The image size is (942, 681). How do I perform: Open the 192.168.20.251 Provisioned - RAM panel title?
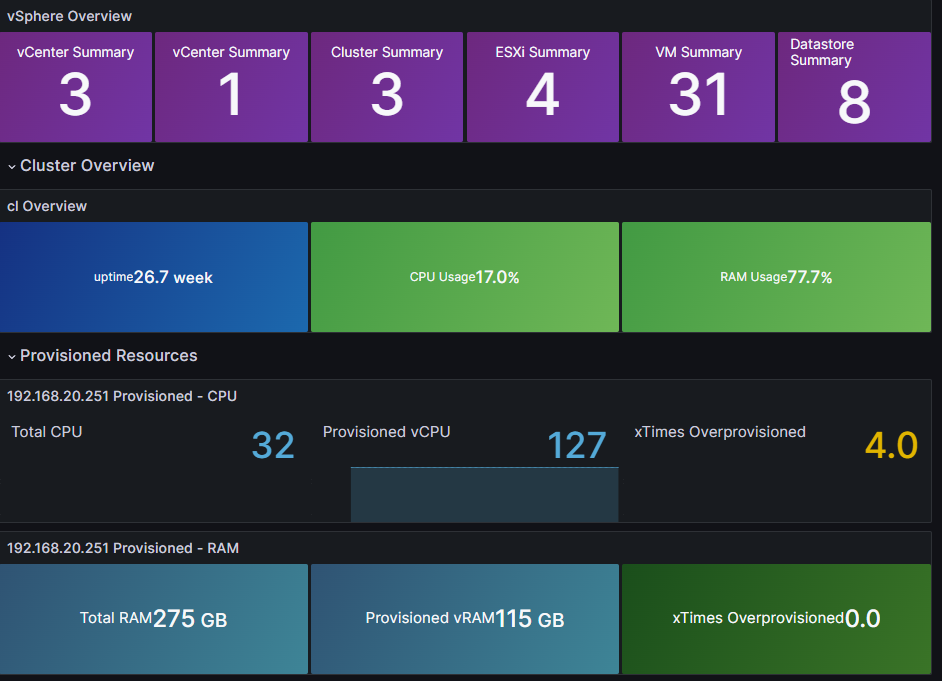tap(123, 548)
